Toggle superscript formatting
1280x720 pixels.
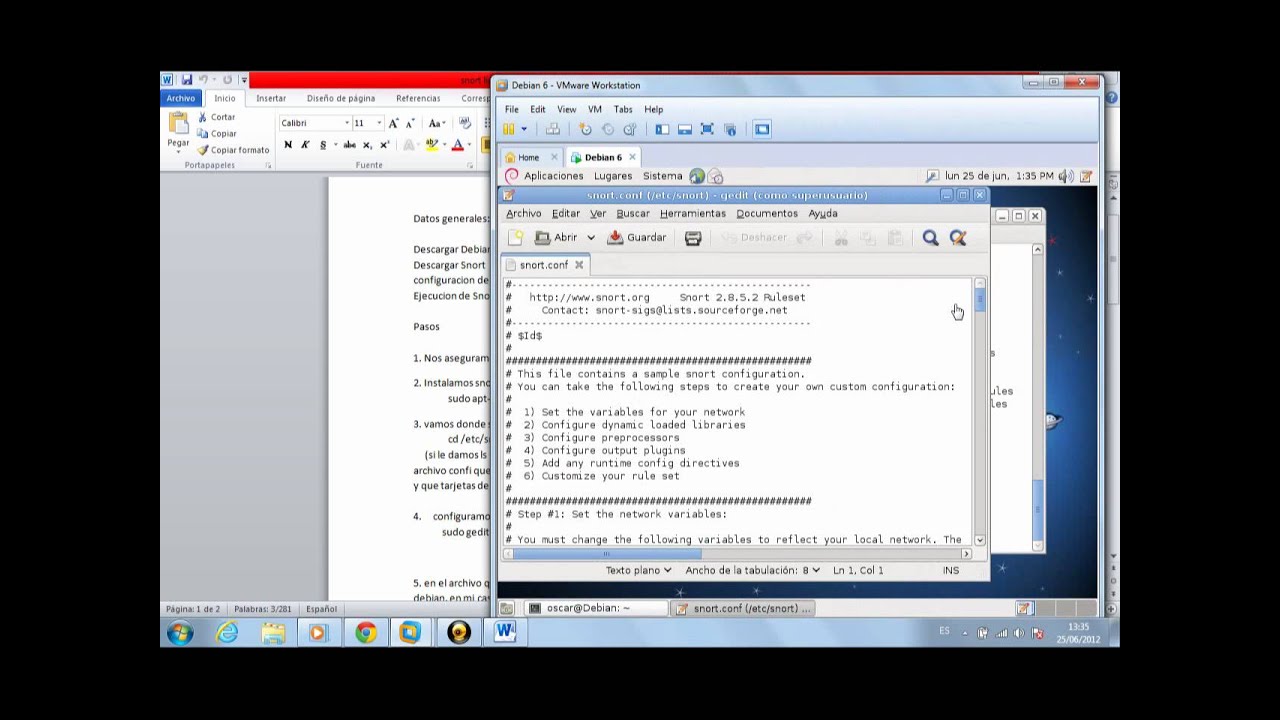[x=384, y=145]
